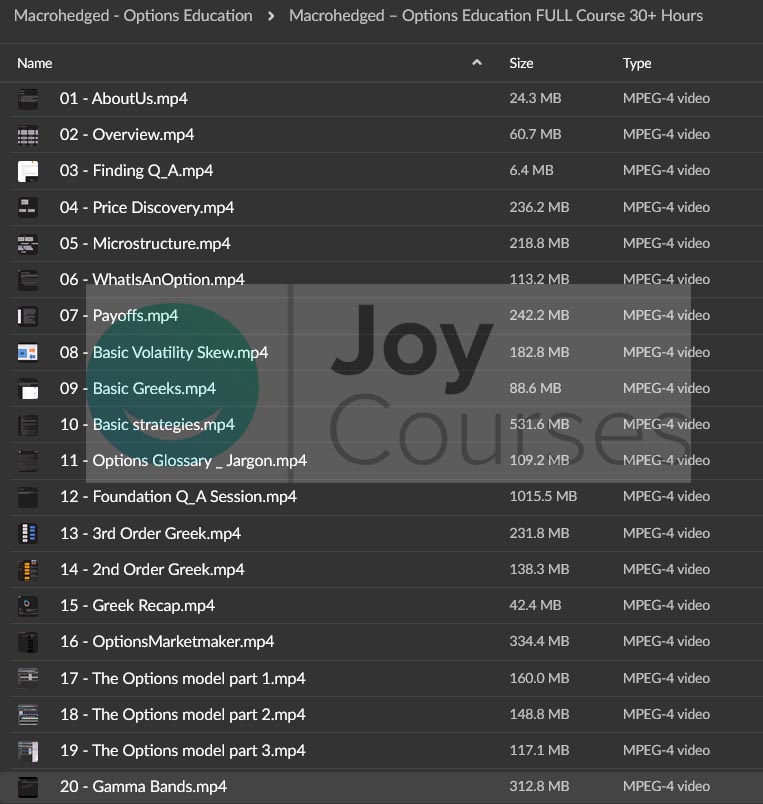Image resolution: width=763 pixels, height=804 pixels.
Task: Click the 236.2 MB size value
Action: 539,207
